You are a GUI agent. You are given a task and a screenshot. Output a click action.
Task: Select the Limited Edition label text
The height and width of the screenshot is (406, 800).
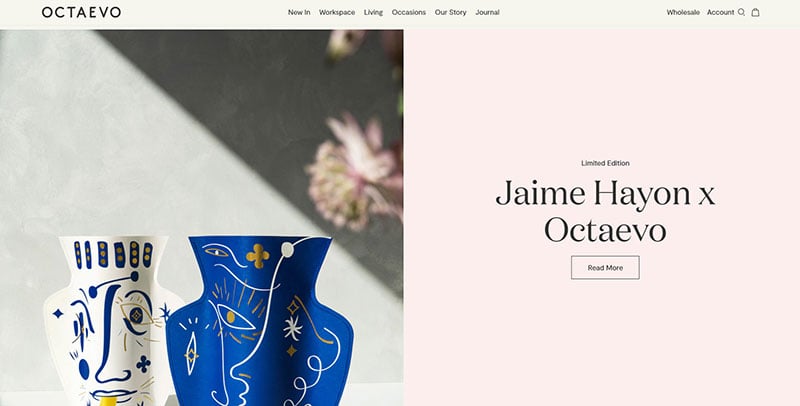(x=605, y=163)
